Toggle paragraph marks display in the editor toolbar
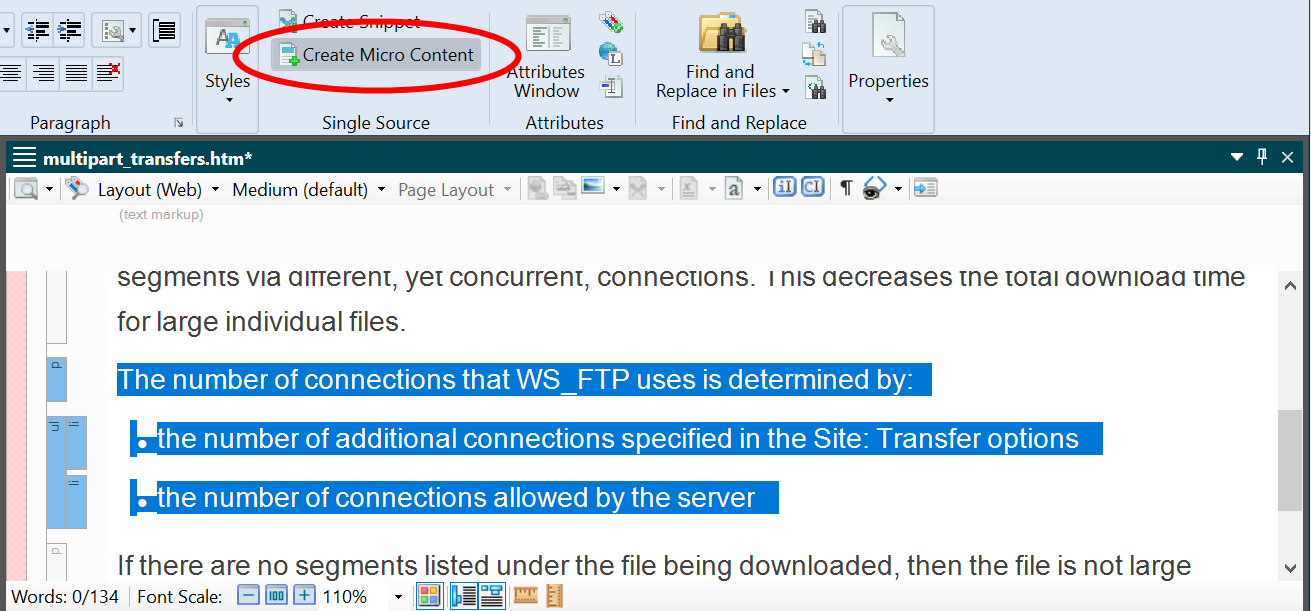 [844, 187]
